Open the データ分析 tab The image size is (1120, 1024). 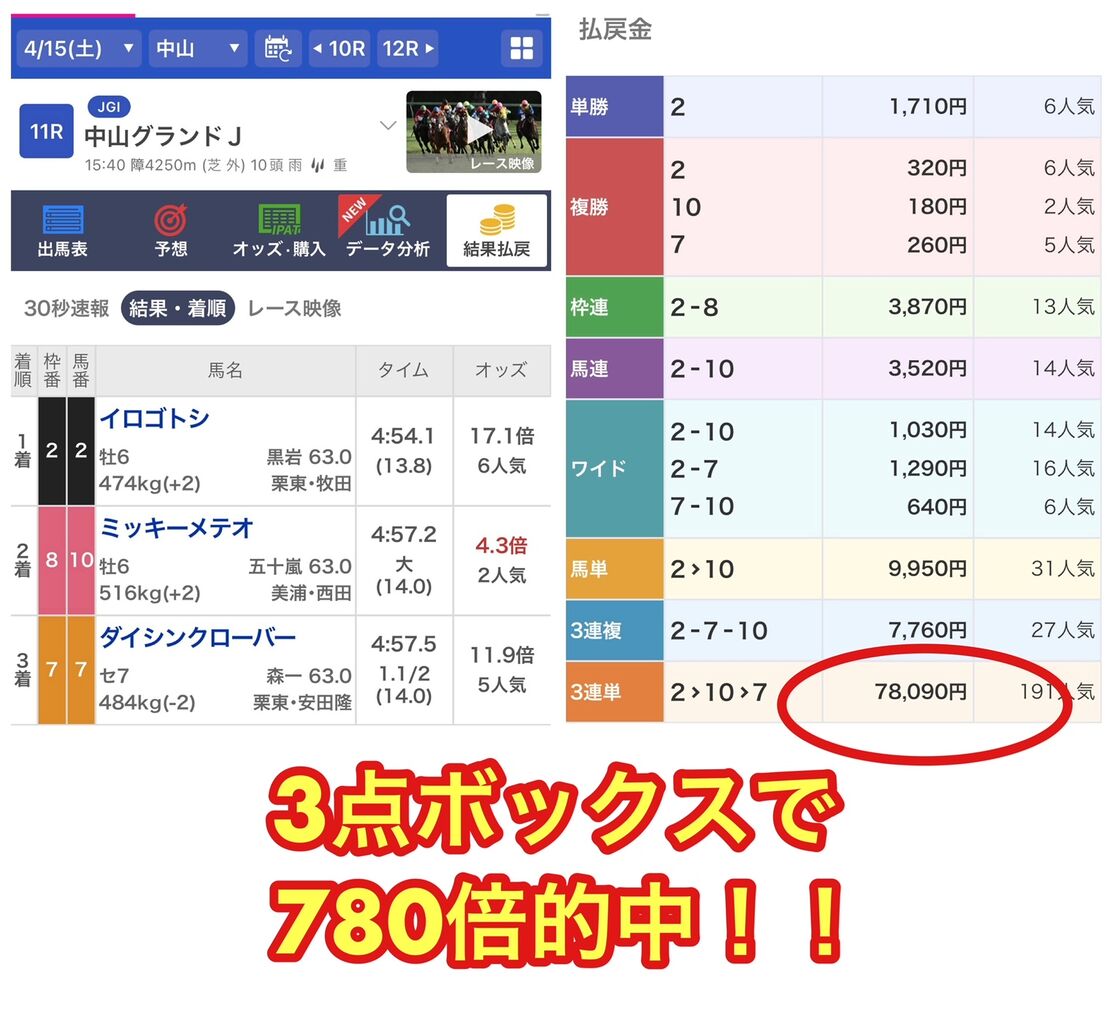[388, 231]
